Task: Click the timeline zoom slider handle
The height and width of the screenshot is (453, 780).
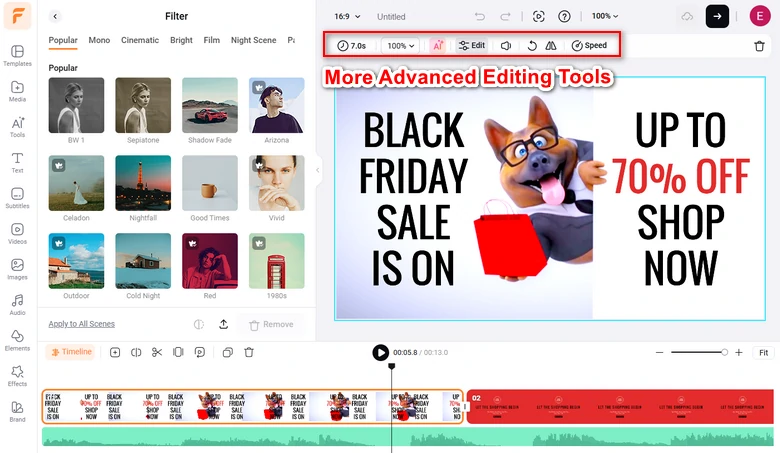Action: [x=724, y=353]
